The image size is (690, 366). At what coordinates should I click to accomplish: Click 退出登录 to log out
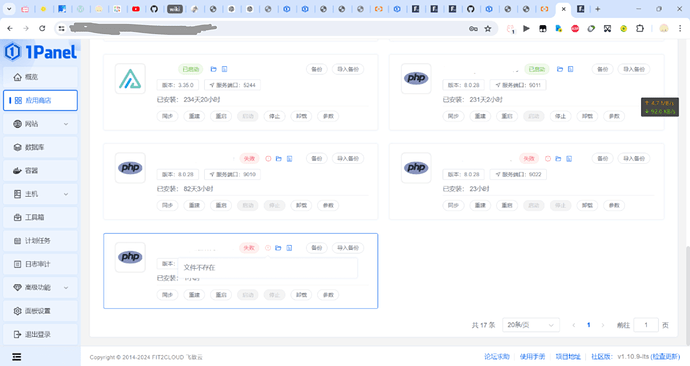pyautogui.click(x=40, y=334)
